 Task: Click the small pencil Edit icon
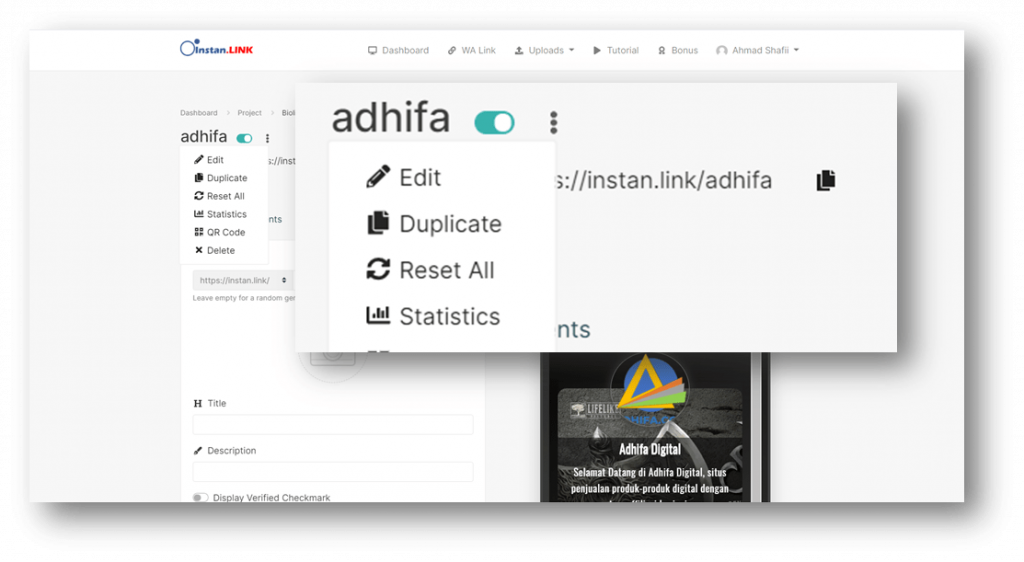point(199,159)
